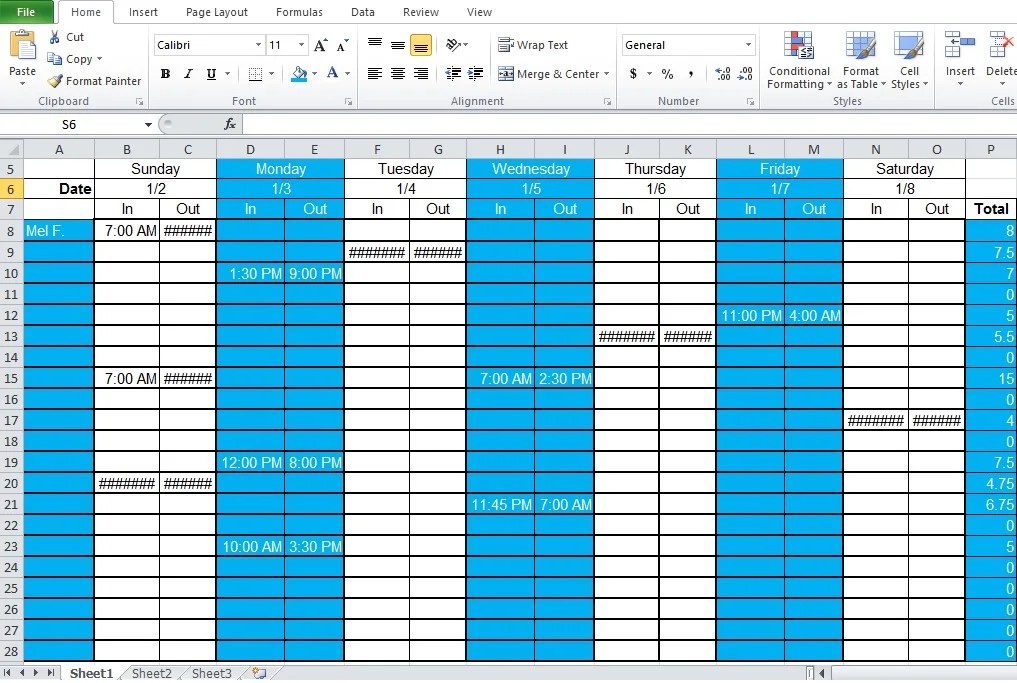Select Top Align icon
This screenshot has height=683, width=1017.
(375, 45)
